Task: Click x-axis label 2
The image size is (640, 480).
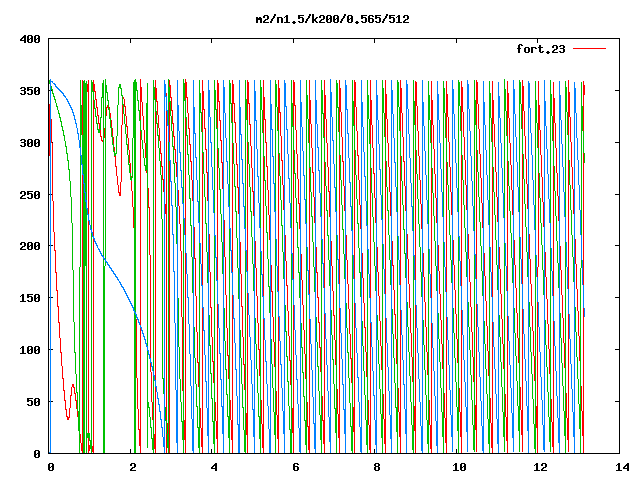Action: [133, 467]
